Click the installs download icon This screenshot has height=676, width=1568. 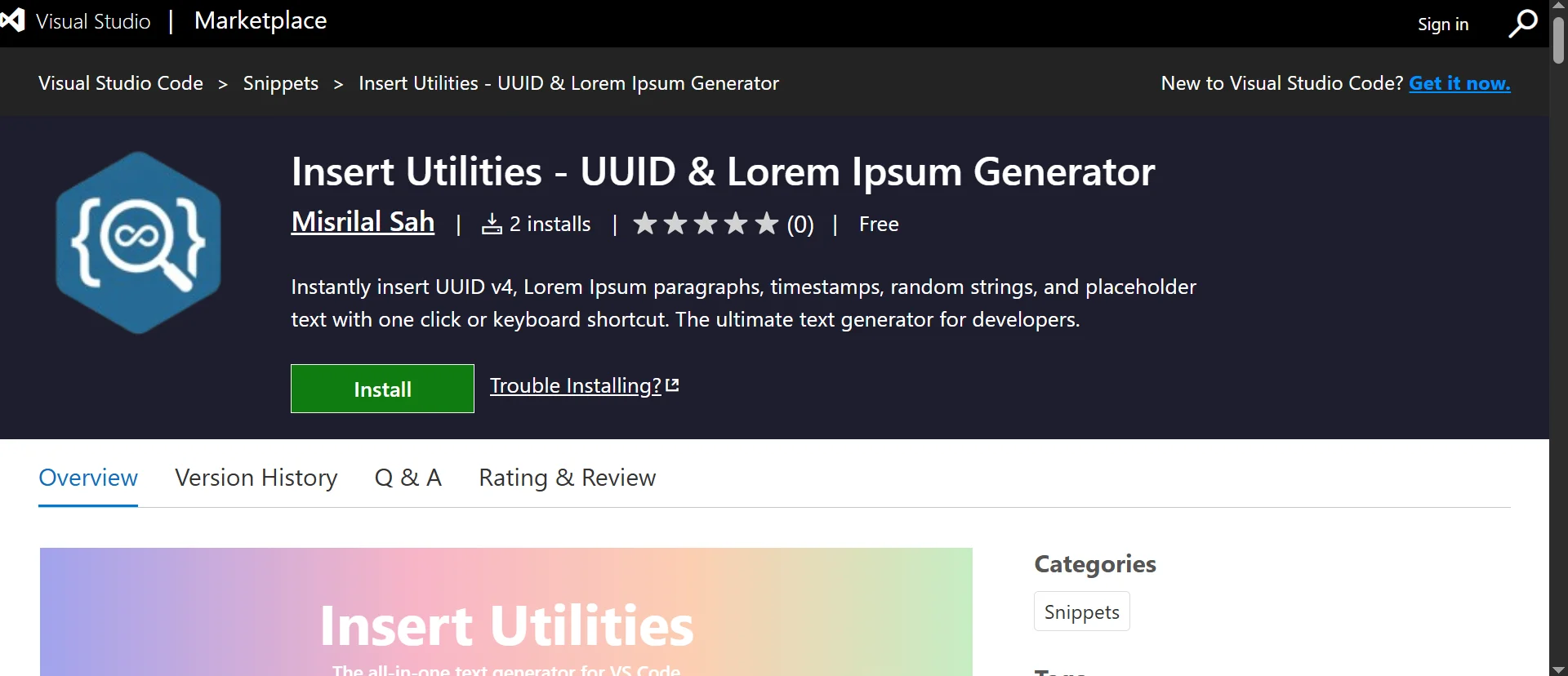tap(492, 224)
